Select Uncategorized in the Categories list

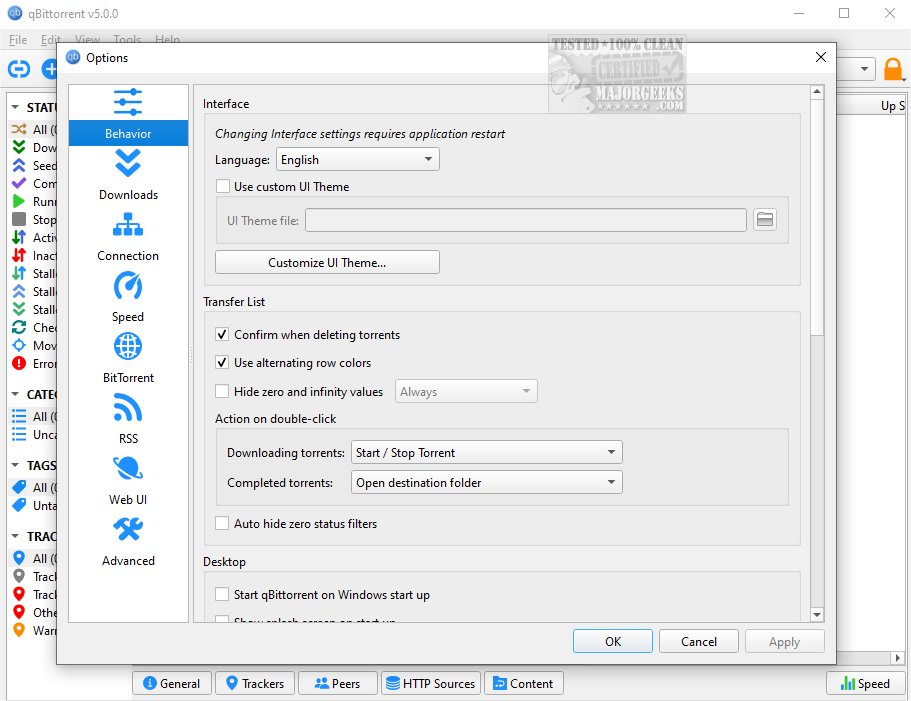pos(33,434)
